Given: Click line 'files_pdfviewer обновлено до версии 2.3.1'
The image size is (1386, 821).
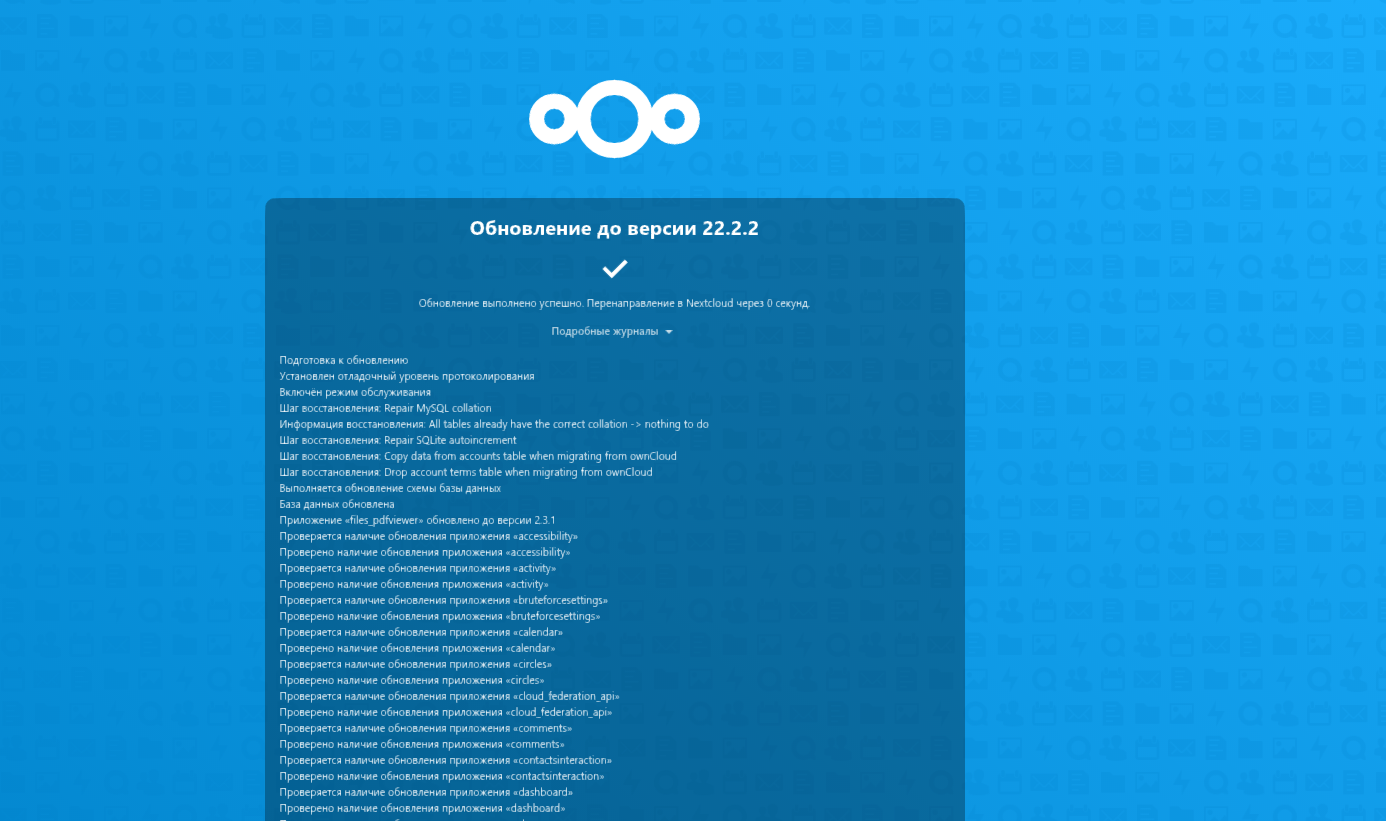Looking at the screenshot, I should coord(417,520).
